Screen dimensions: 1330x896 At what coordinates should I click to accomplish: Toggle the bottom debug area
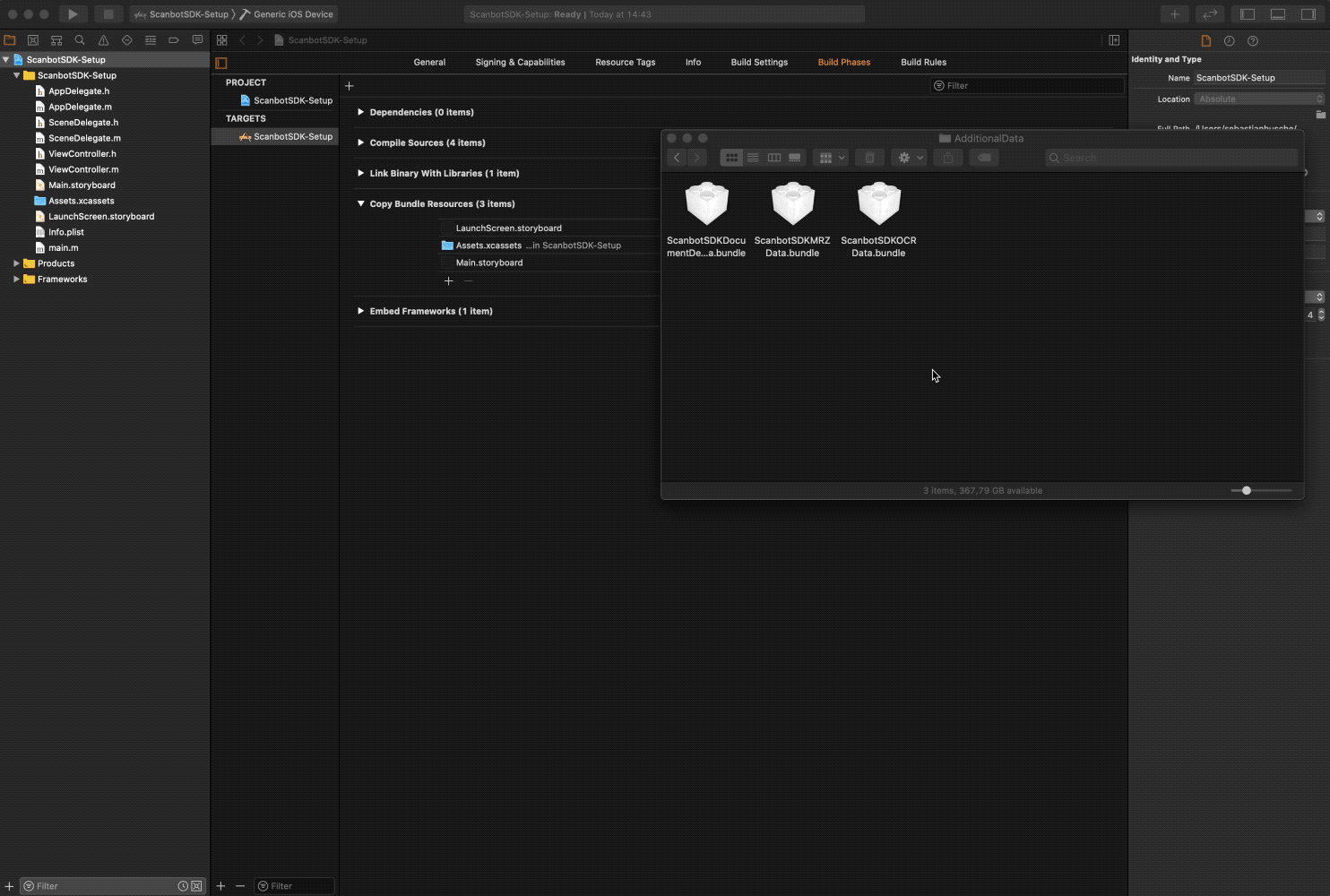1278,14
